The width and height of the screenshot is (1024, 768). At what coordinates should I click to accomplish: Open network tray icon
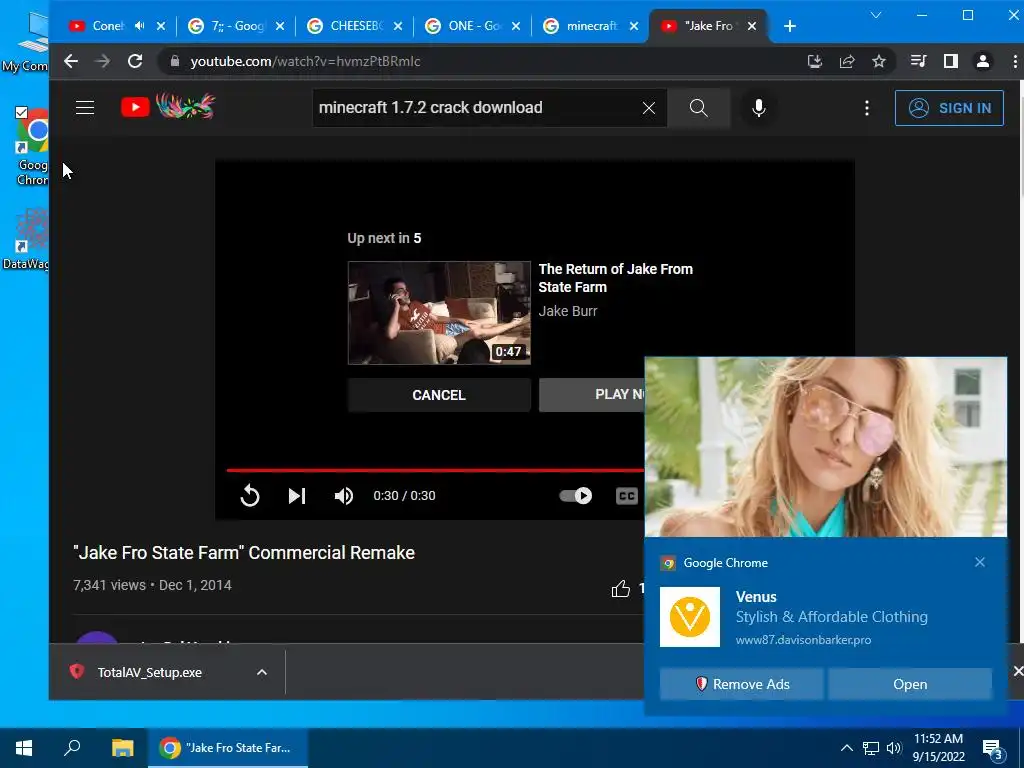pos(871,748)
